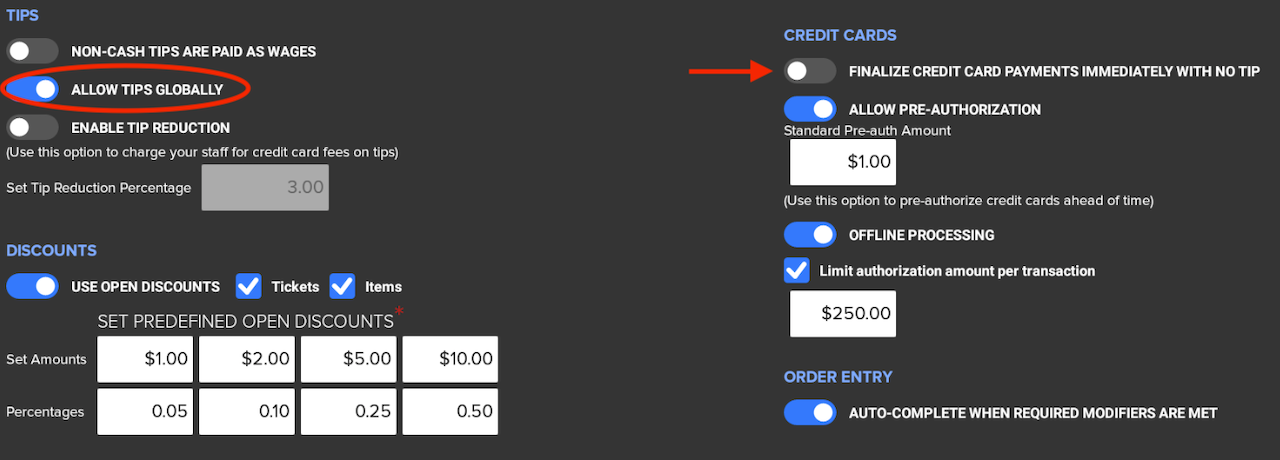Select the 0.10 percentage field
The image size is (1280, 460).
point(247,412)
